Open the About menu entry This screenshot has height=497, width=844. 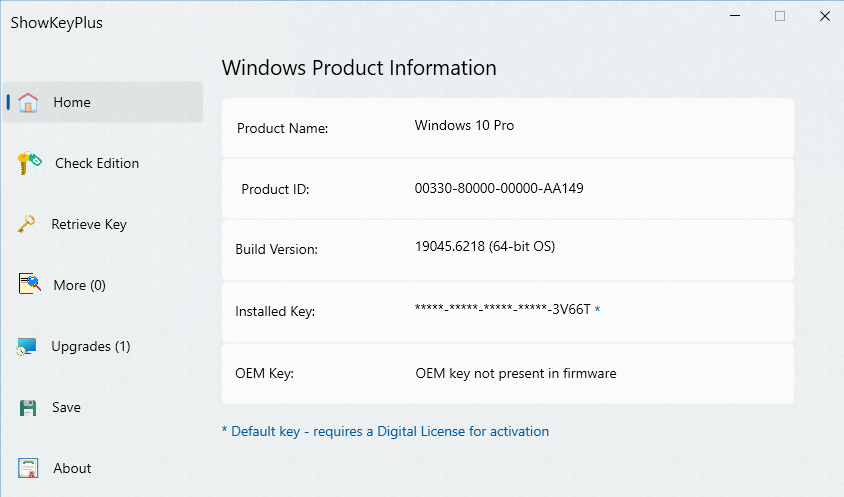click(72, 468)
